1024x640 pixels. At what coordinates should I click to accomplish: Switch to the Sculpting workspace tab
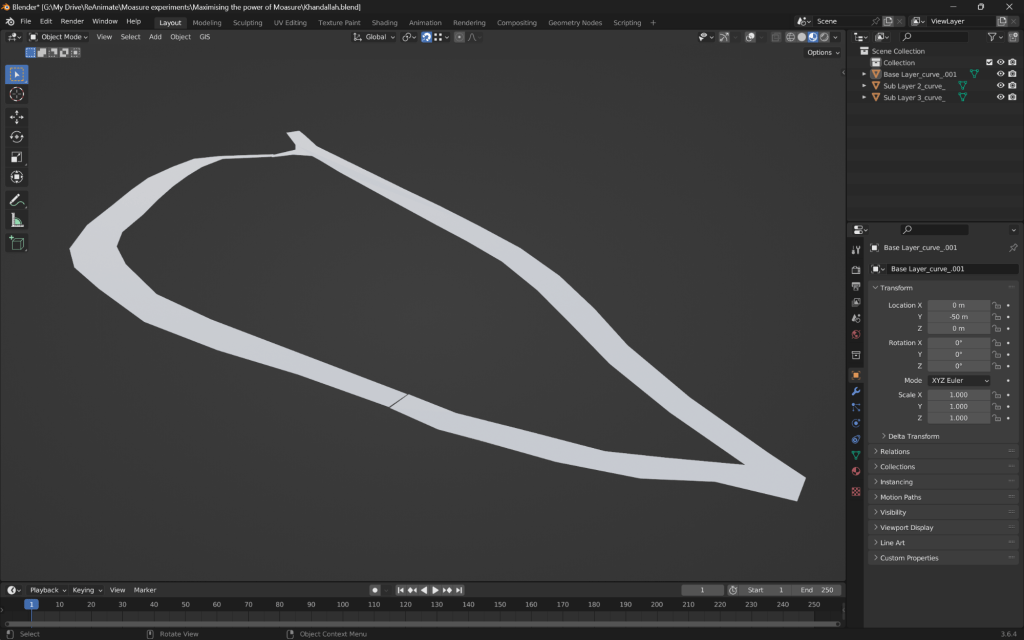tap(247, 22)
